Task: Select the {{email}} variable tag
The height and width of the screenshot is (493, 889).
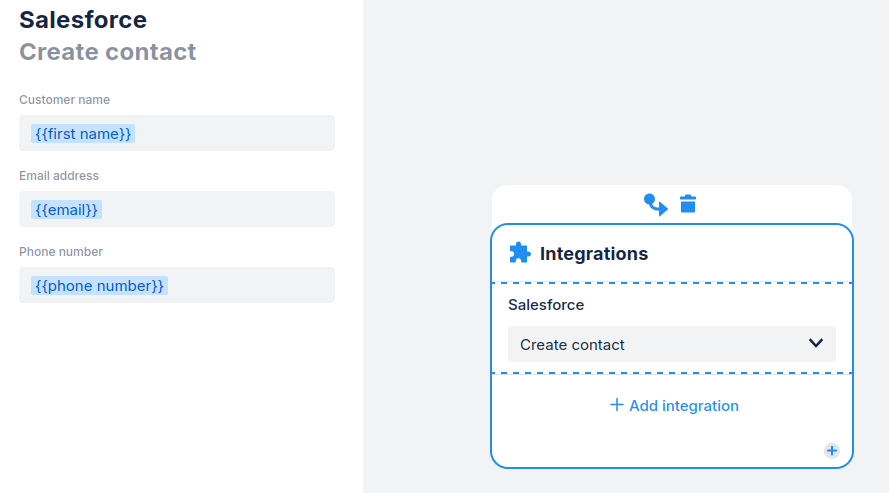Action: (67, 209)
